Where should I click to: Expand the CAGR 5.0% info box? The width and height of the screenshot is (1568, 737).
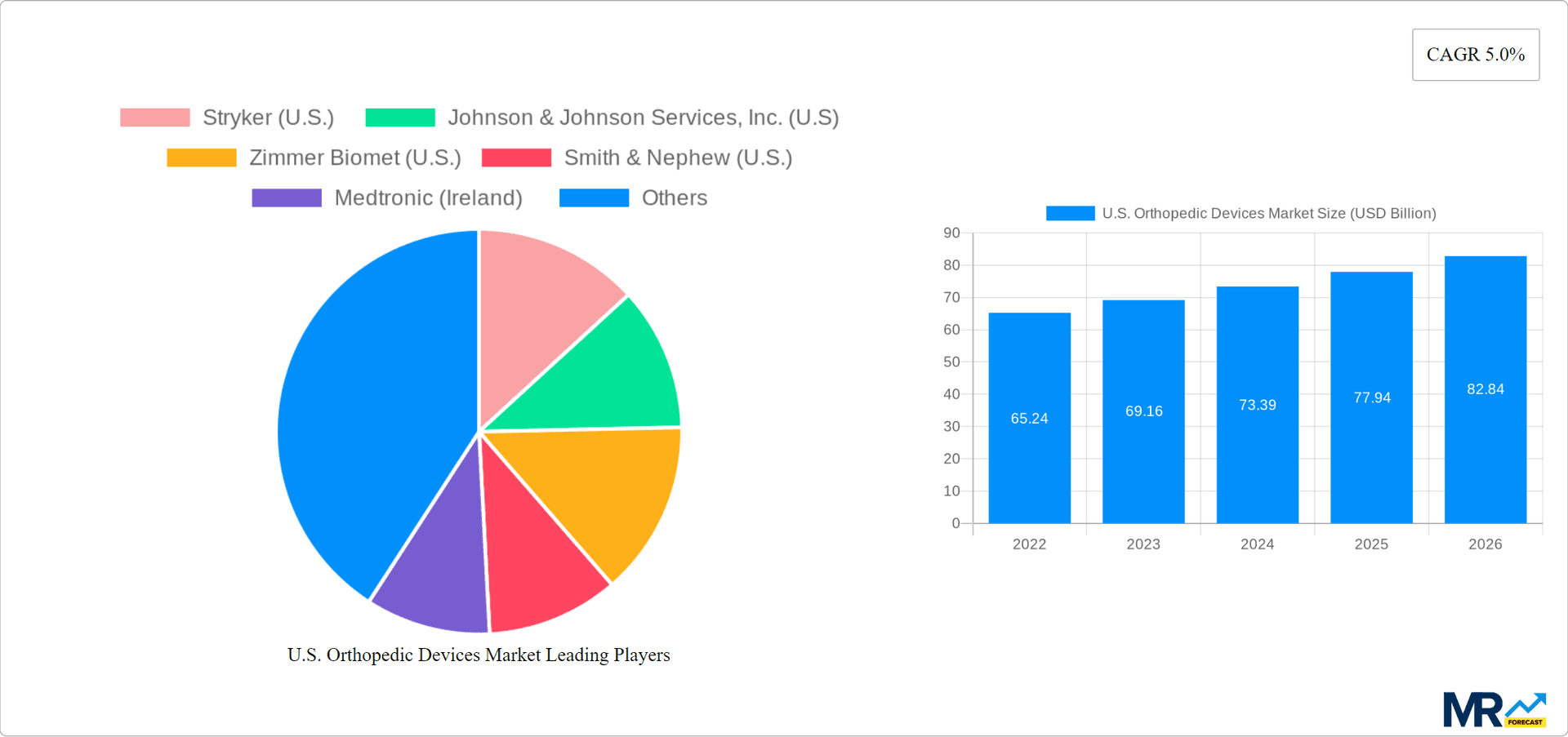coord(1475,54)
